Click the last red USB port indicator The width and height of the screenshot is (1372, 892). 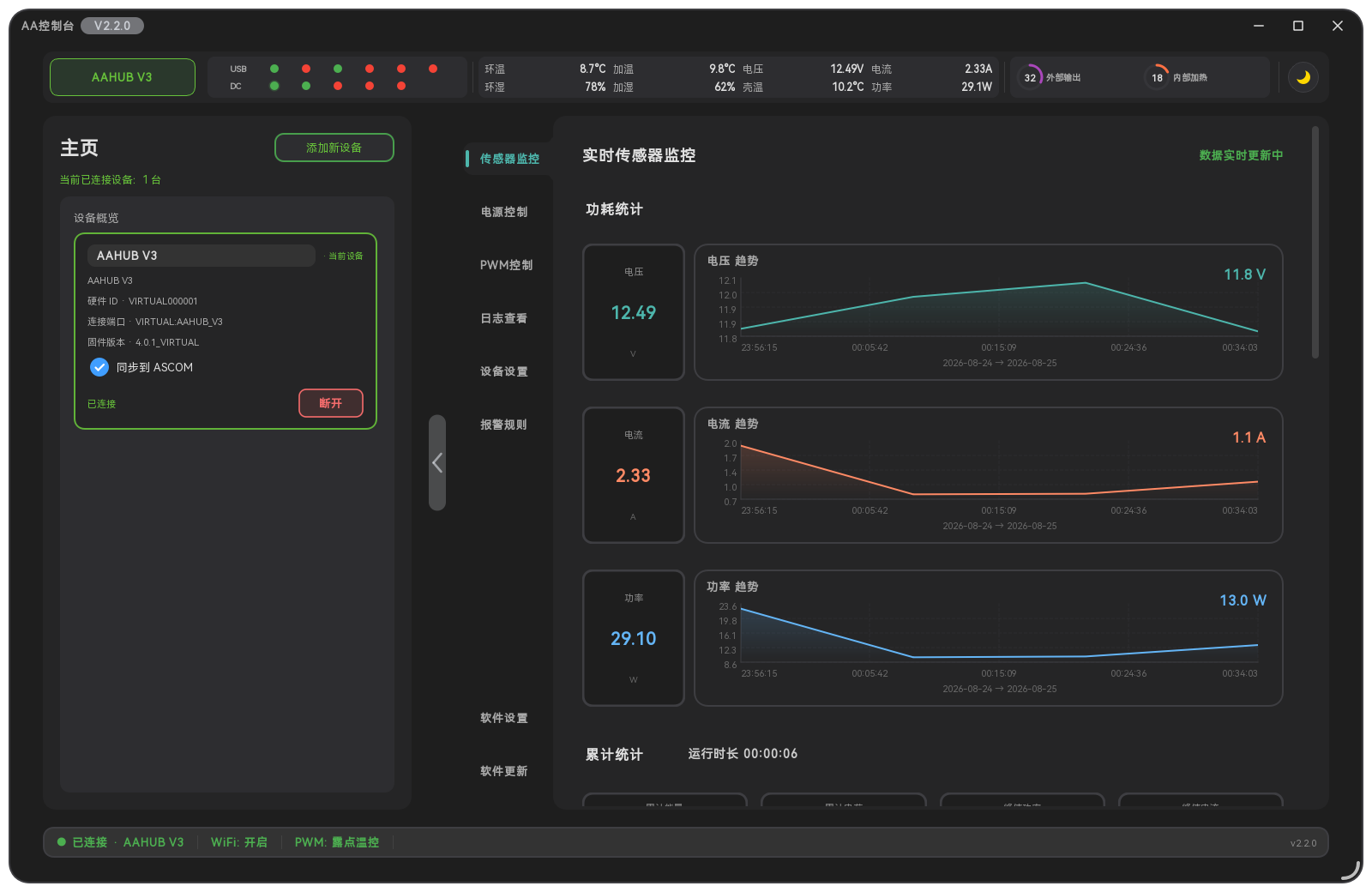(x=433, y=69)
